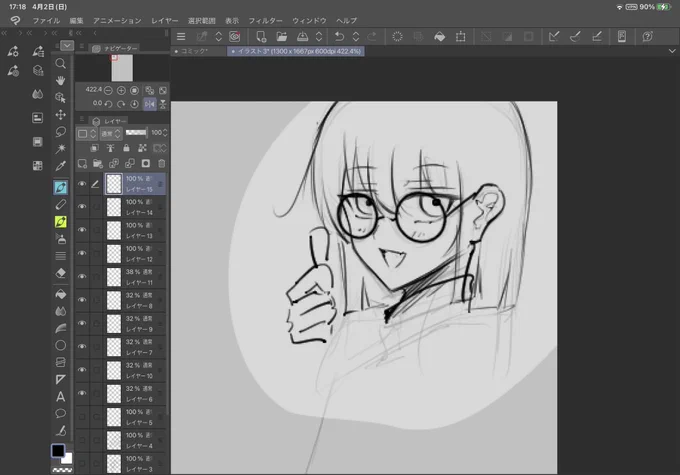The image size is (680, 475).
Task: Expand the document tab list chevron
Action: point(672,51)
